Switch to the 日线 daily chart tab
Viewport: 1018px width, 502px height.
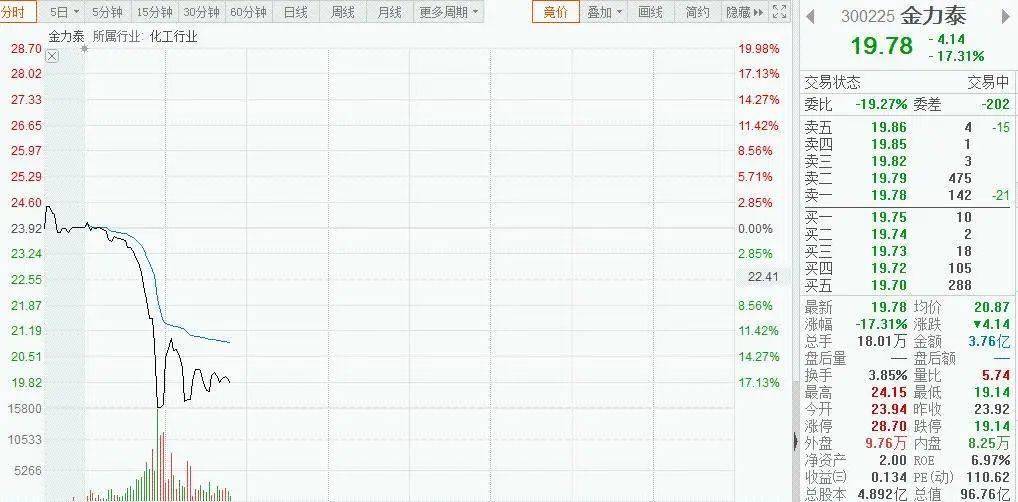pyautogui.click(x=295, y=12)
